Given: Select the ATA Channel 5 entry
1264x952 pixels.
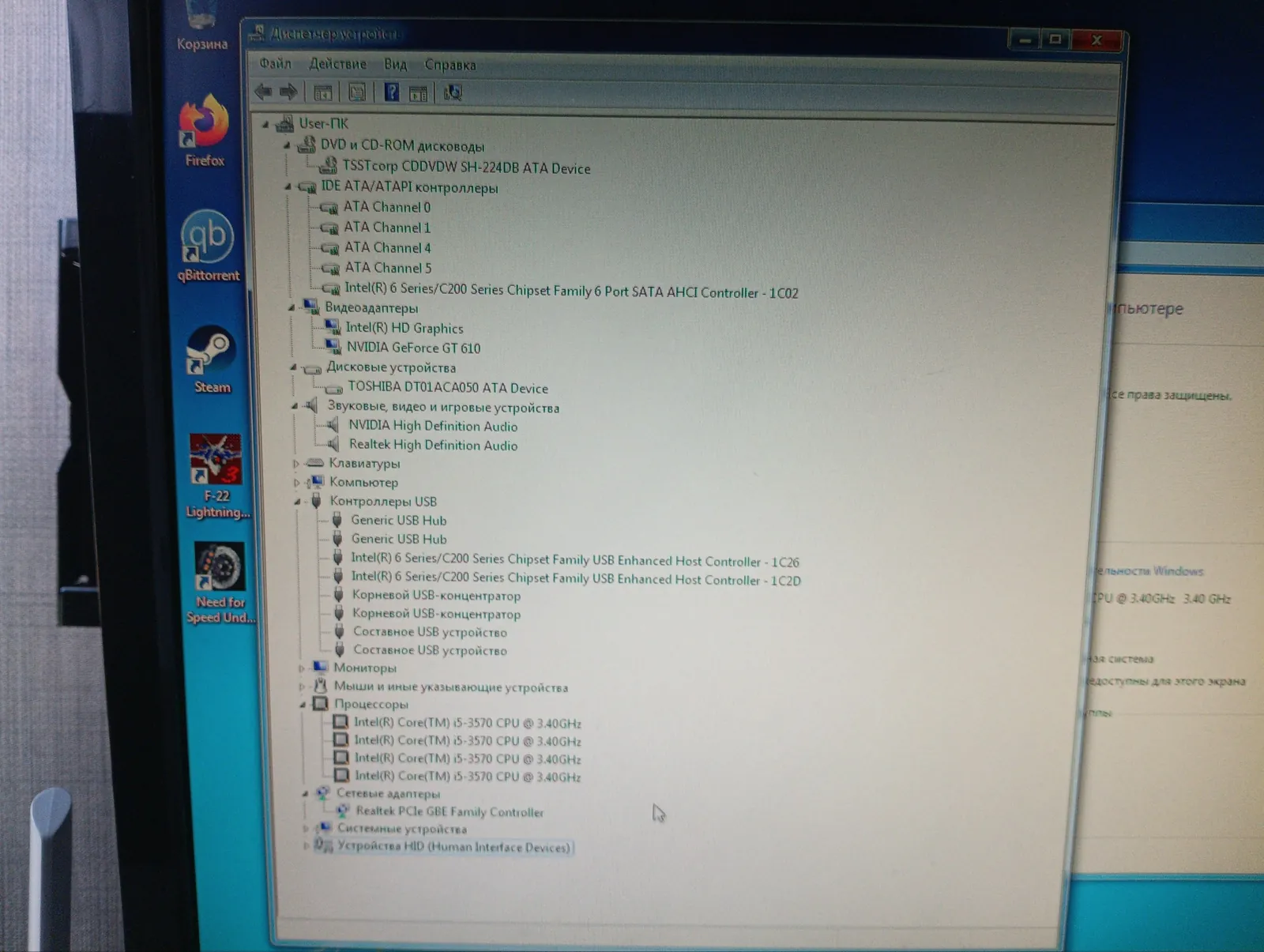Looking at the screenshot, I should click(388, 269).
